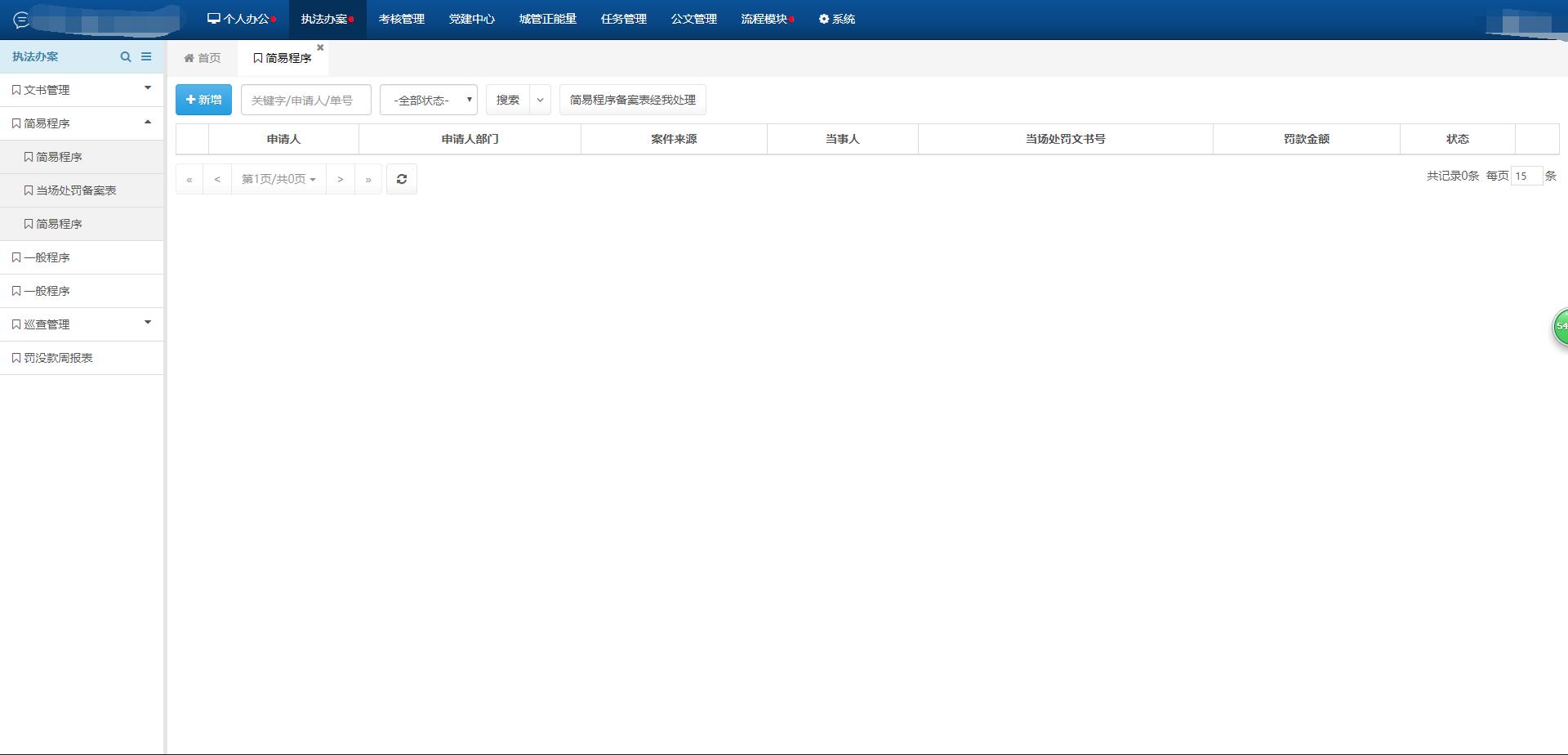Open the 全部状态 status dropdown
Viewport: 1568px width, 755px height.
pos(429,100)
